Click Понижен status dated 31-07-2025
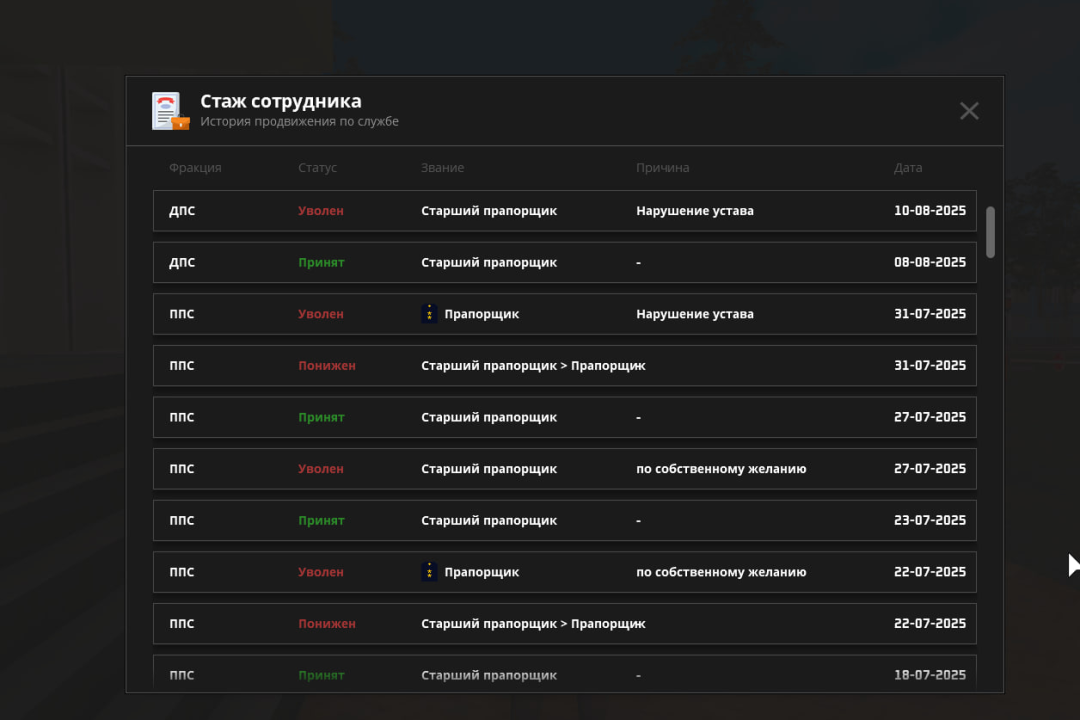Screen dimensions: 1080x720 pyautogui.click(x=326, y=366)
